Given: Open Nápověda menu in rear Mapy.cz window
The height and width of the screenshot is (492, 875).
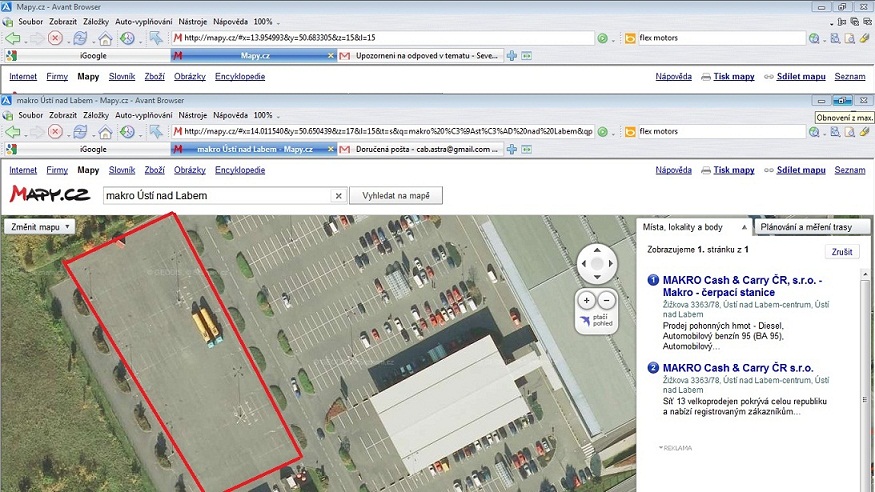Looking at the screenshot, I should tap(230, 22).
